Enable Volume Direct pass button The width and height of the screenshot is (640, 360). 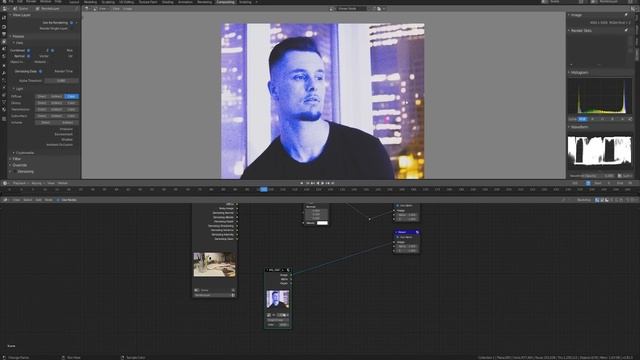(x=45, y=122)
